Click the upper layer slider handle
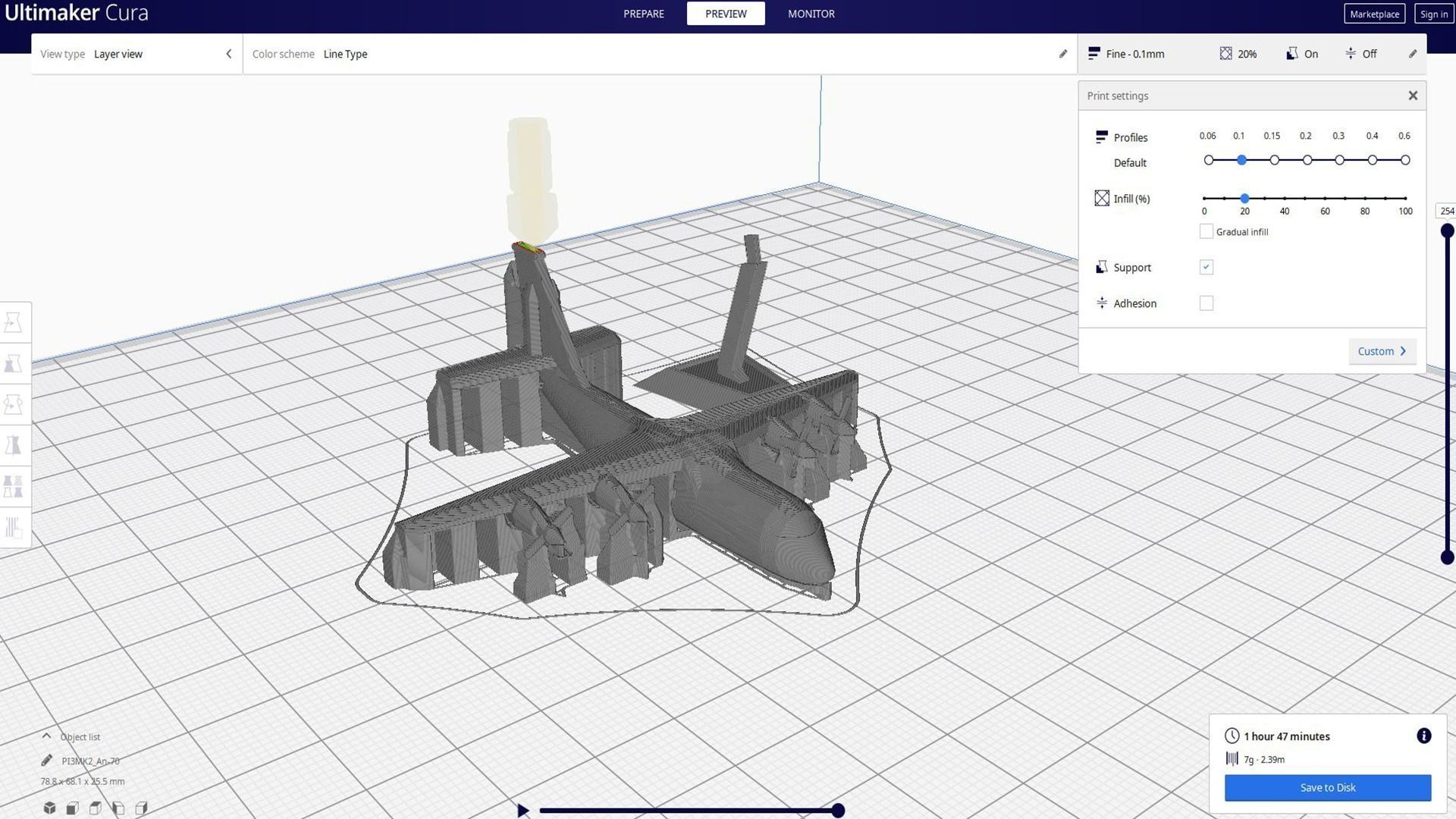 (x=1447, y=231)
